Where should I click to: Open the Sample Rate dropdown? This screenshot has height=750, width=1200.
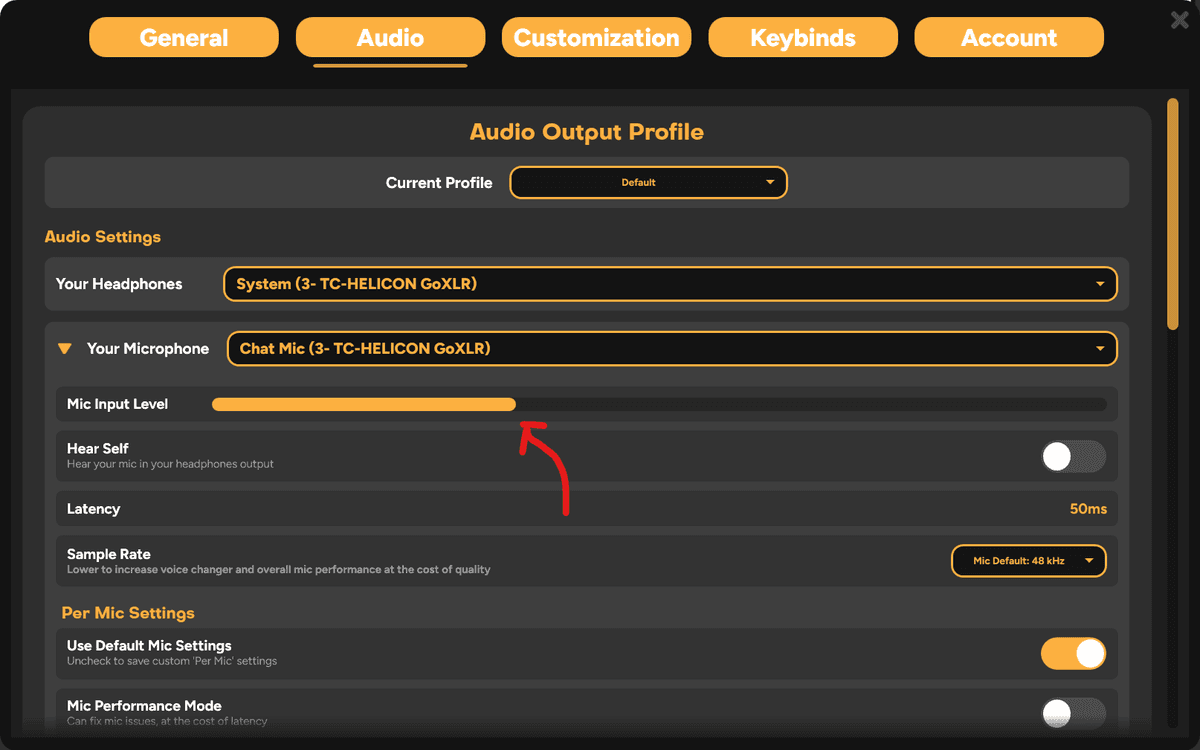tap(1029, 561)
